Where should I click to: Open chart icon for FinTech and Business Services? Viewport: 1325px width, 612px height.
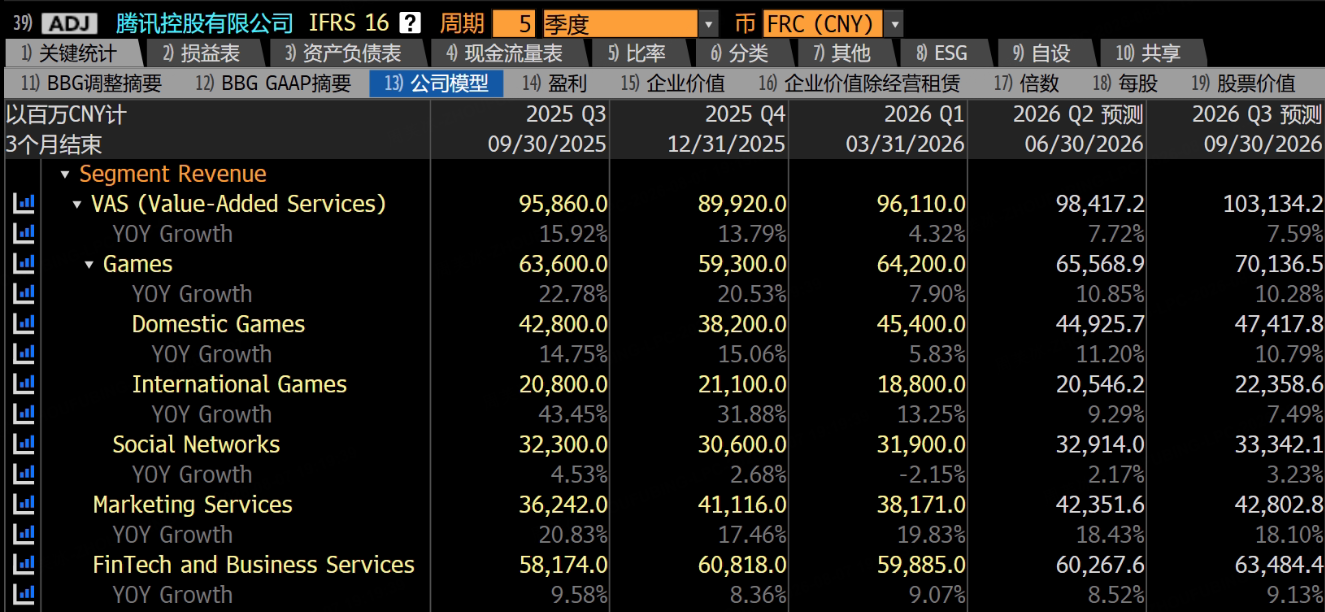point(22,564)
